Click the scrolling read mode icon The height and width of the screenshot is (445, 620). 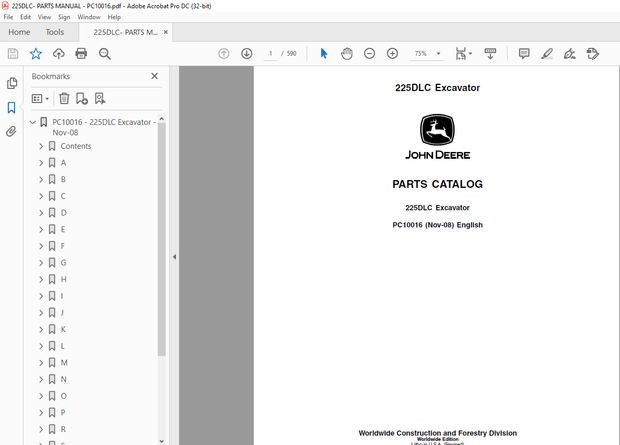click(x=490, y=53)
